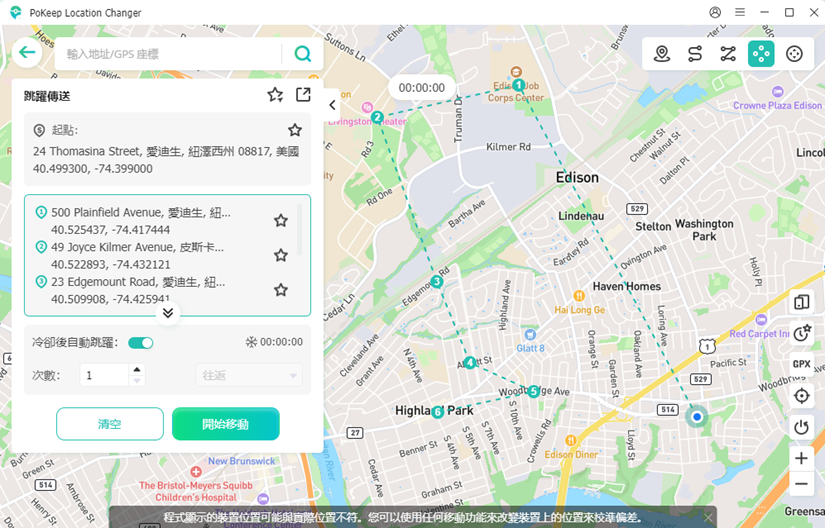Open the multi-device management icon
The image size is (825, 528).
point(801,302)
